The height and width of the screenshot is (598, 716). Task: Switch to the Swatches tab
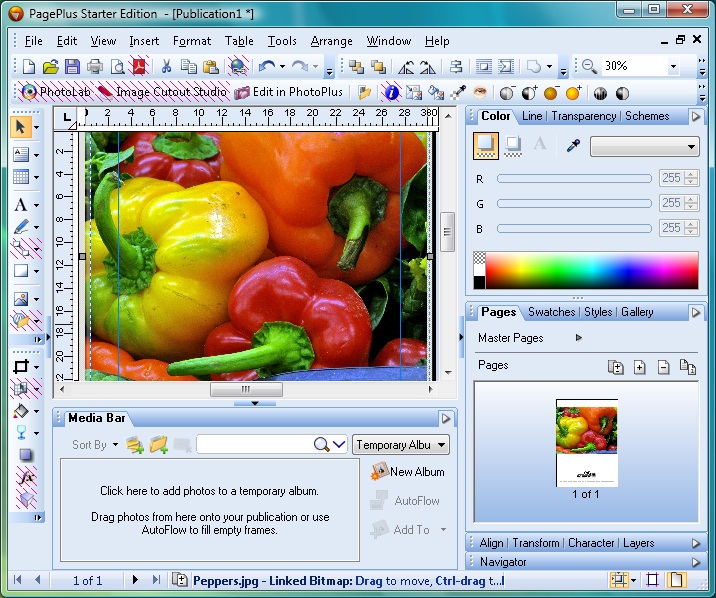(551, 312)
